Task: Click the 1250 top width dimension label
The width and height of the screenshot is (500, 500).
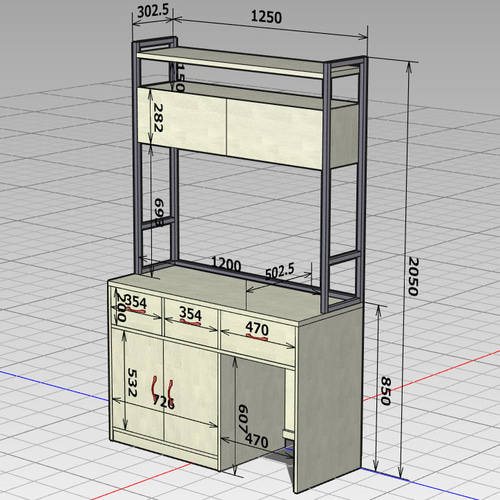Action: (x=266, y=17)
